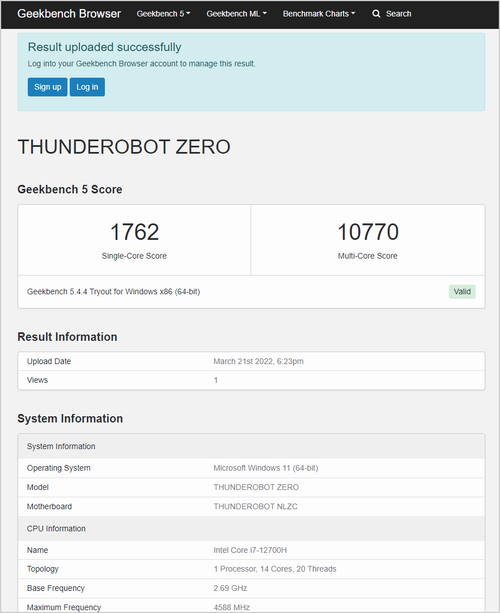Click the Motherboard row label

[x=49, y=506]
